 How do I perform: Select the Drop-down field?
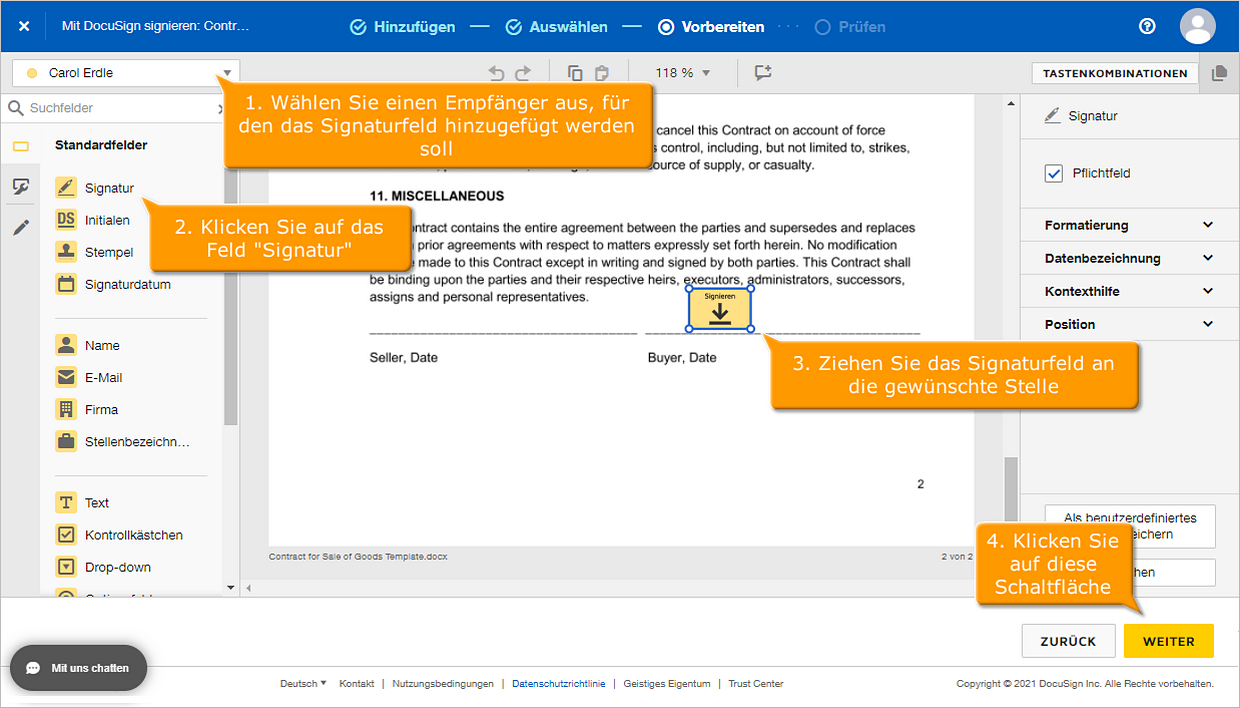click(104, 566)
